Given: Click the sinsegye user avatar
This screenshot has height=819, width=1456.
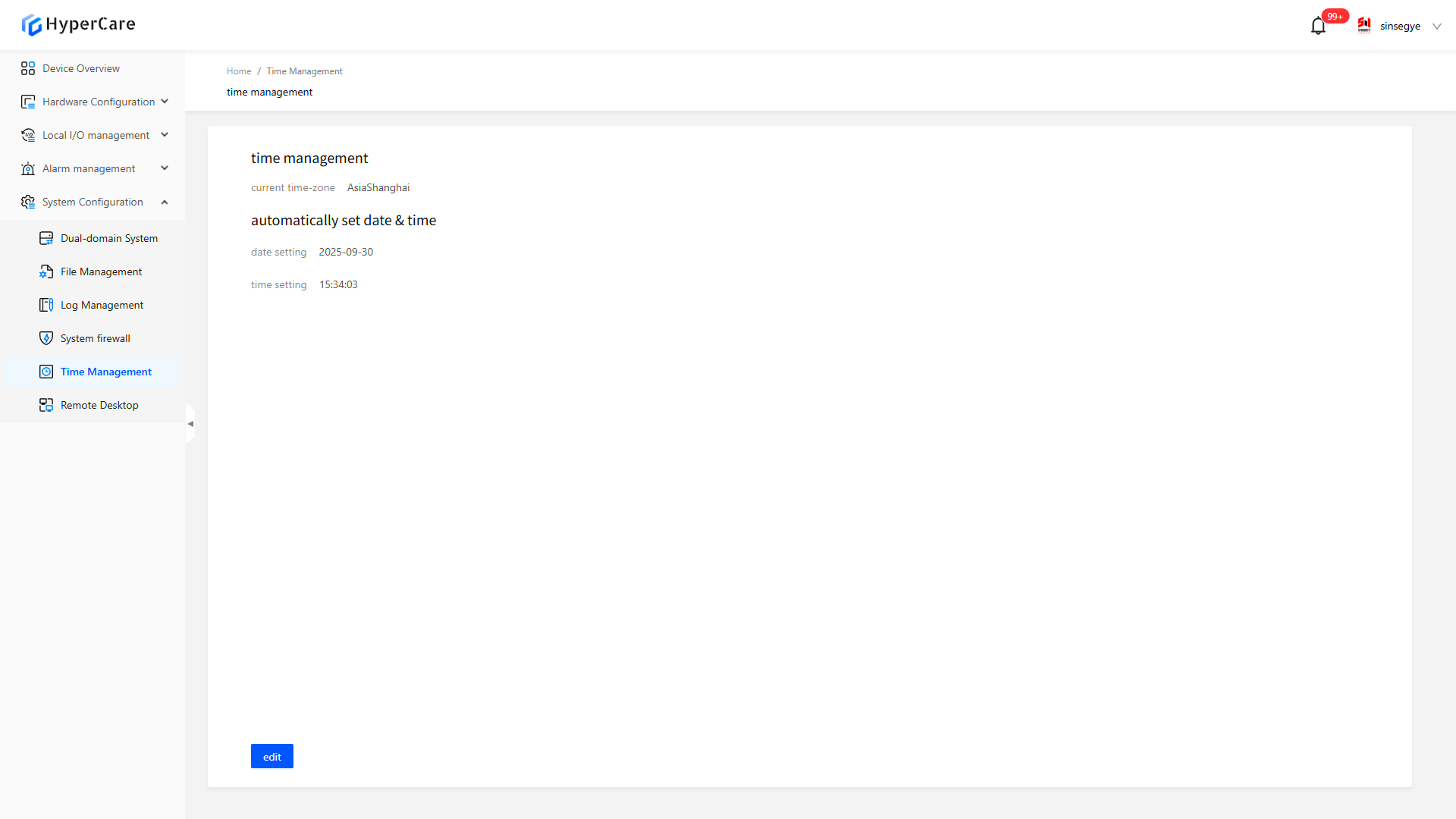Looking at the screenshot, I should coord(1364,26).
